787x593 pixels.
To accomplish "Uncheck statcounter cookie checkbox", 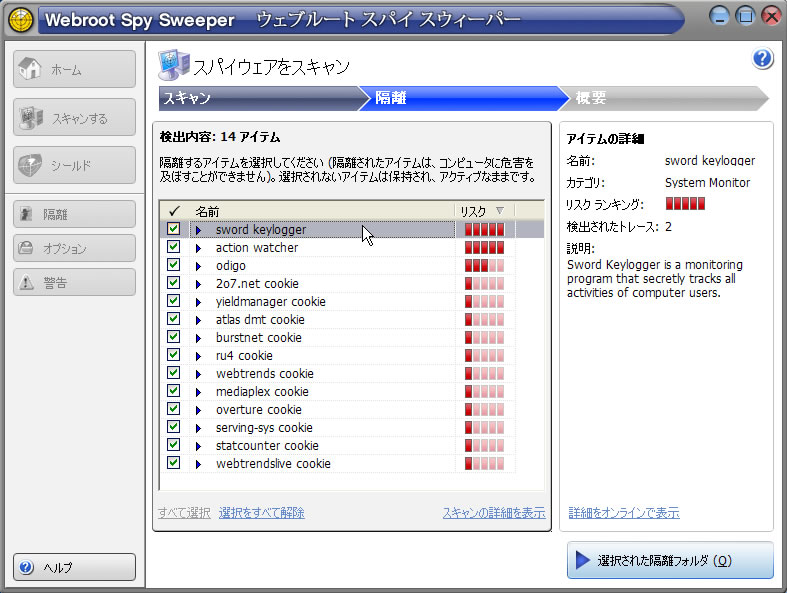I will tap(174, 445).
